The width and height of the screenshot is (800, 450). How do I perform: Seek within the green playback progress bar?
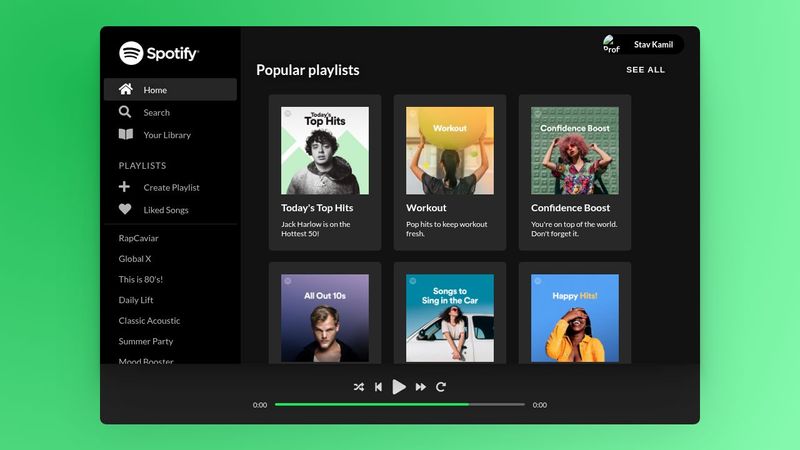click(x=399, y=405)
